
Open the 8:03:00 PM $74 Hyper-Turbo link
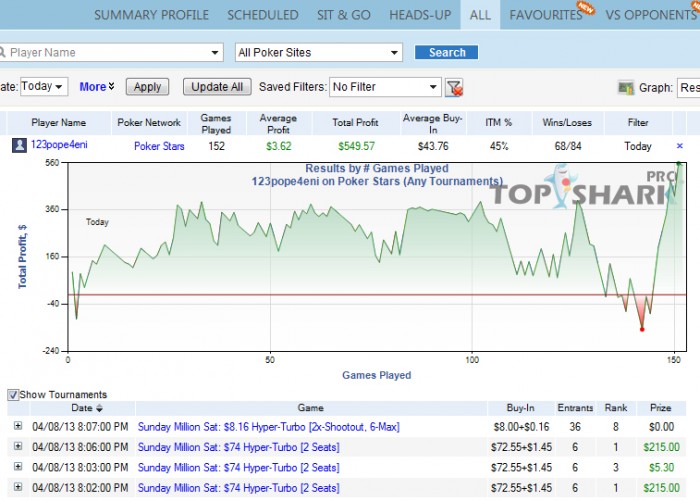point(238,468)
